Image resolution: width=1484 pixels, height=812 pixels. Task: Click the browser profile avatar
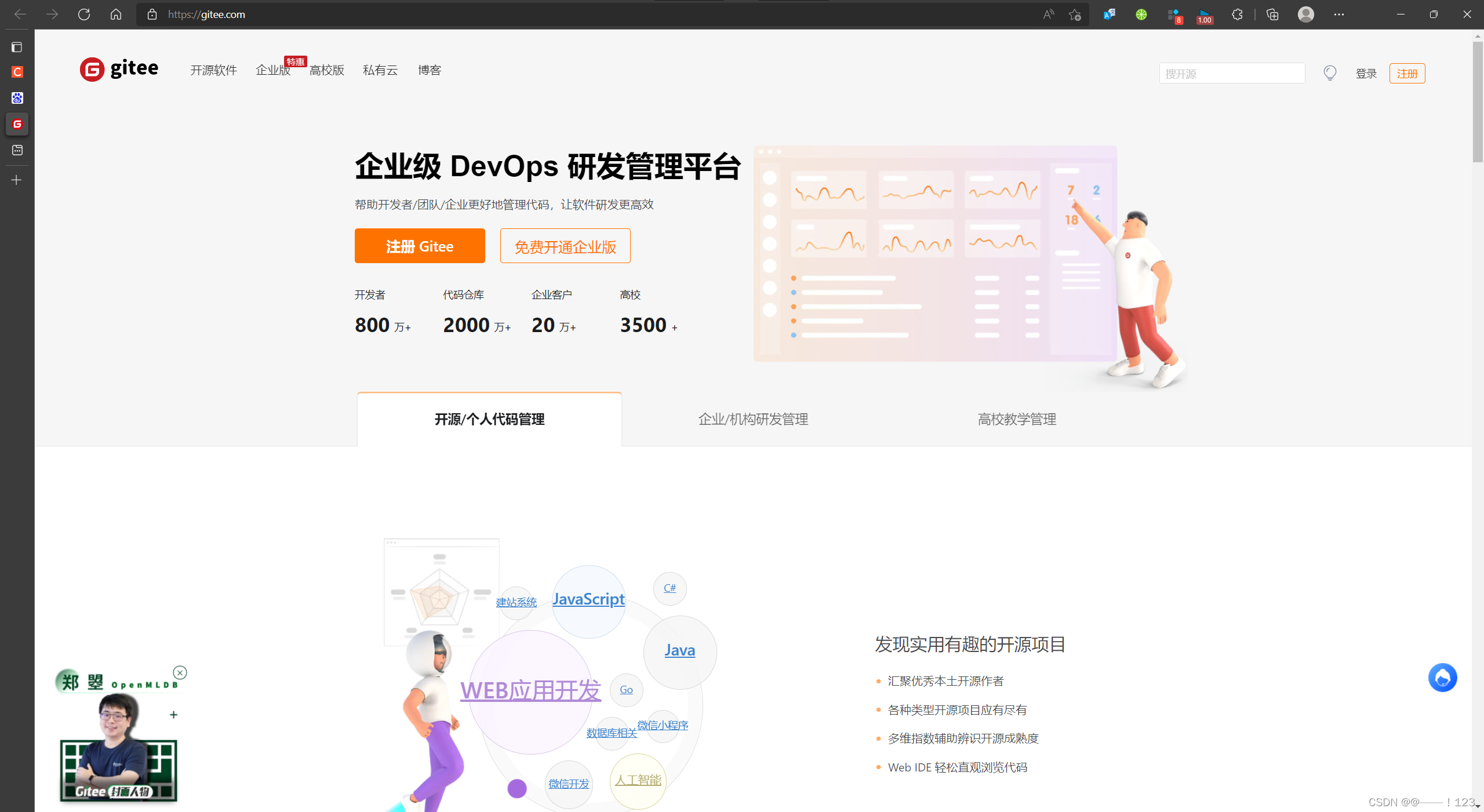point(1305,14)
